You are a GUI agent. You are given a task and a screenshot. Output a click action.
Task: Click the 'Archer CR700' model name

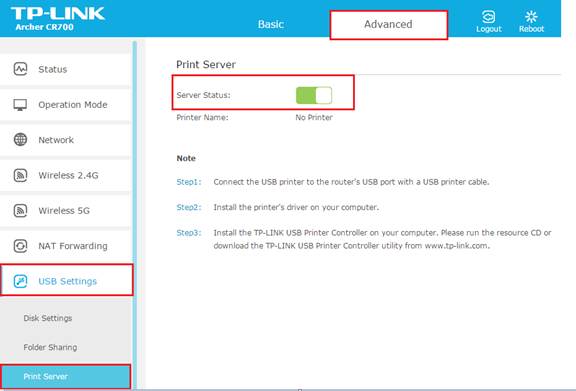[44, 27]
